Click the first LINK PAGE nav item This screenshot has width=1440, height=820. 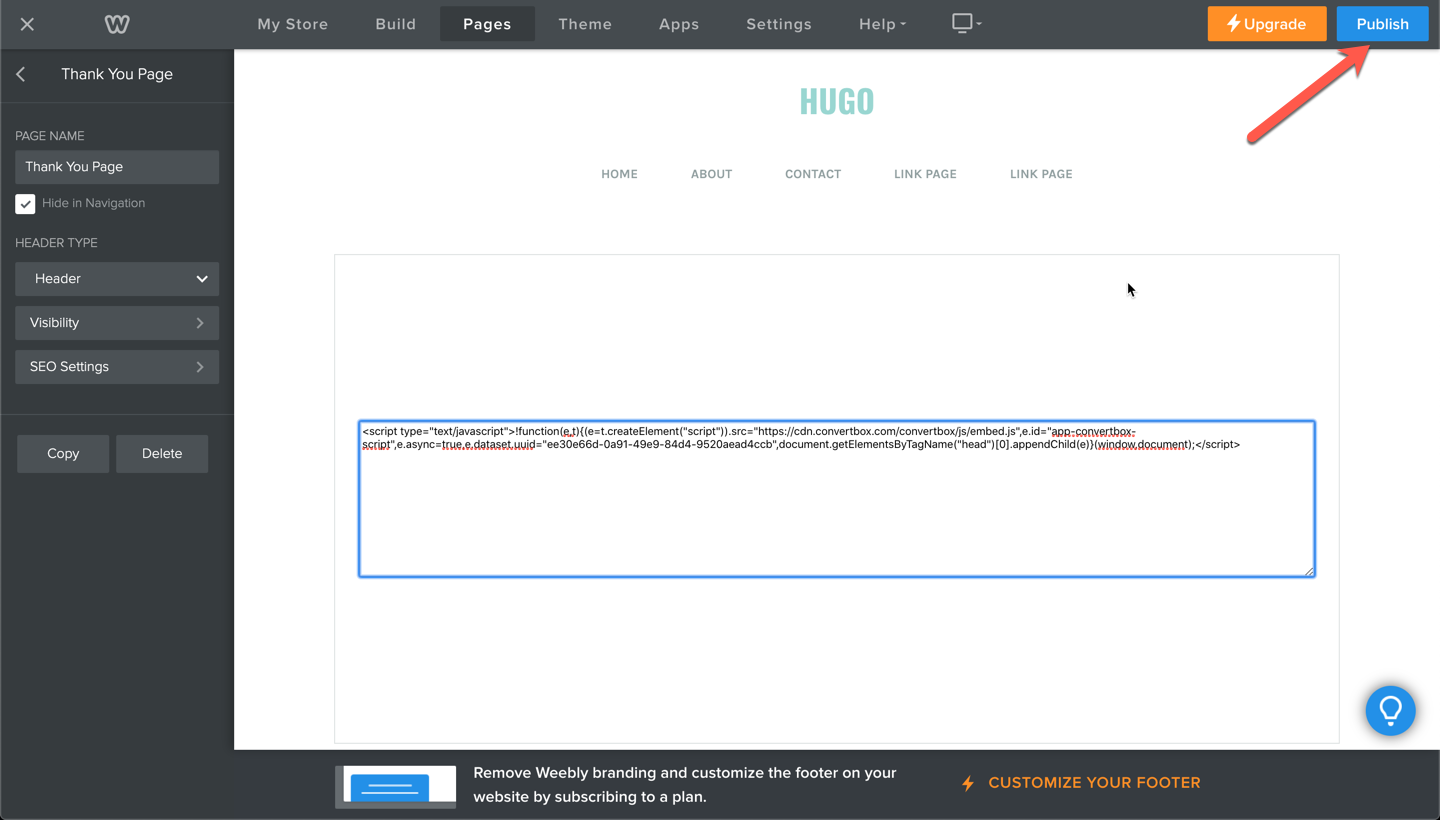click(925, 174)
